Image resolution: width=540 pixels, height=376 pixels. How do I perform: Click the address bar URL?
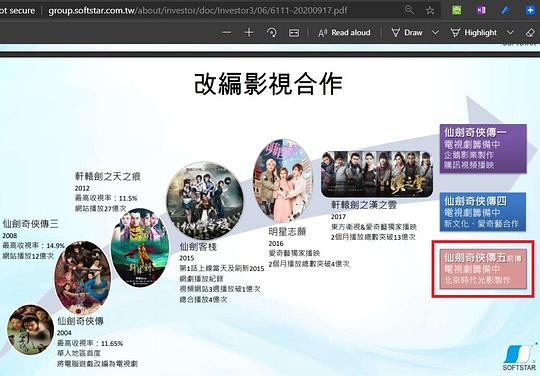(x=198, y=11)
